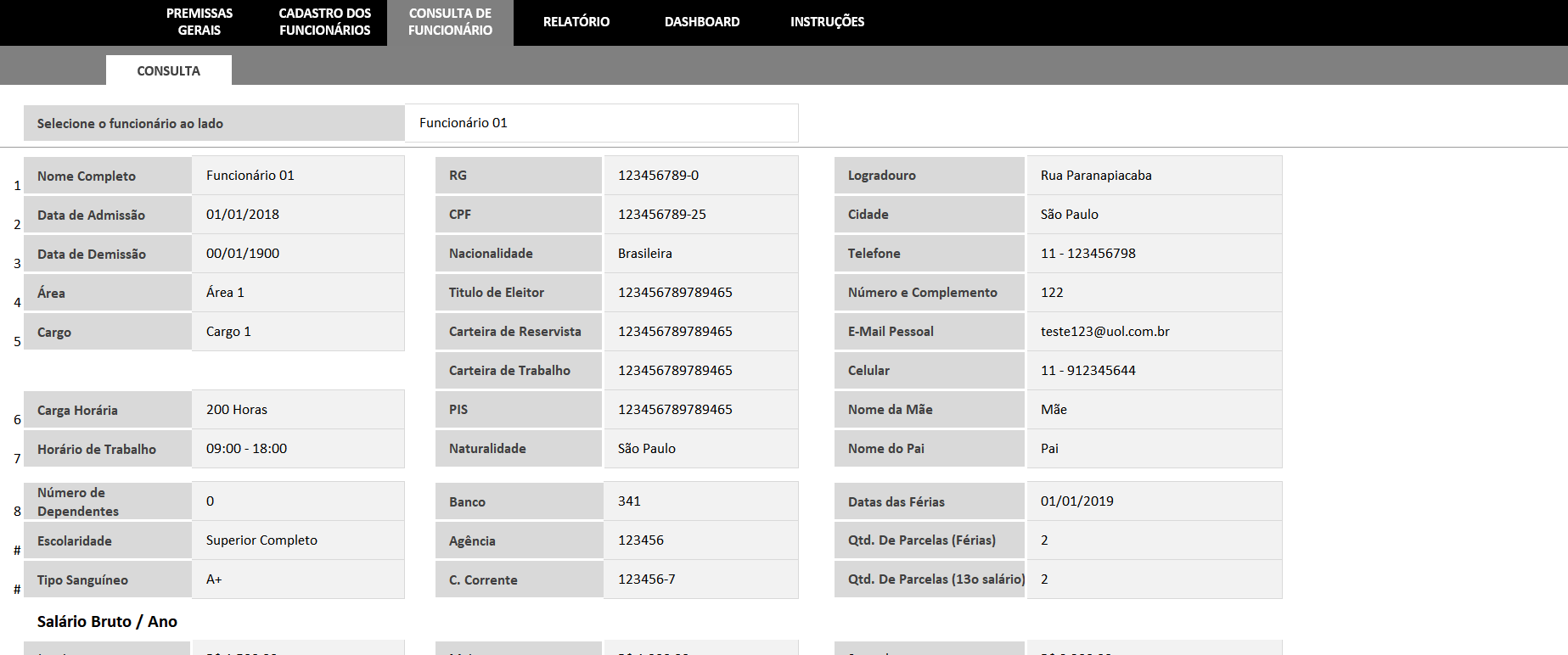The width and height of the screenshot is (1568, 655).
Task: Select the Data de Admissão value 01/01/2018
Action: [297, 215]
